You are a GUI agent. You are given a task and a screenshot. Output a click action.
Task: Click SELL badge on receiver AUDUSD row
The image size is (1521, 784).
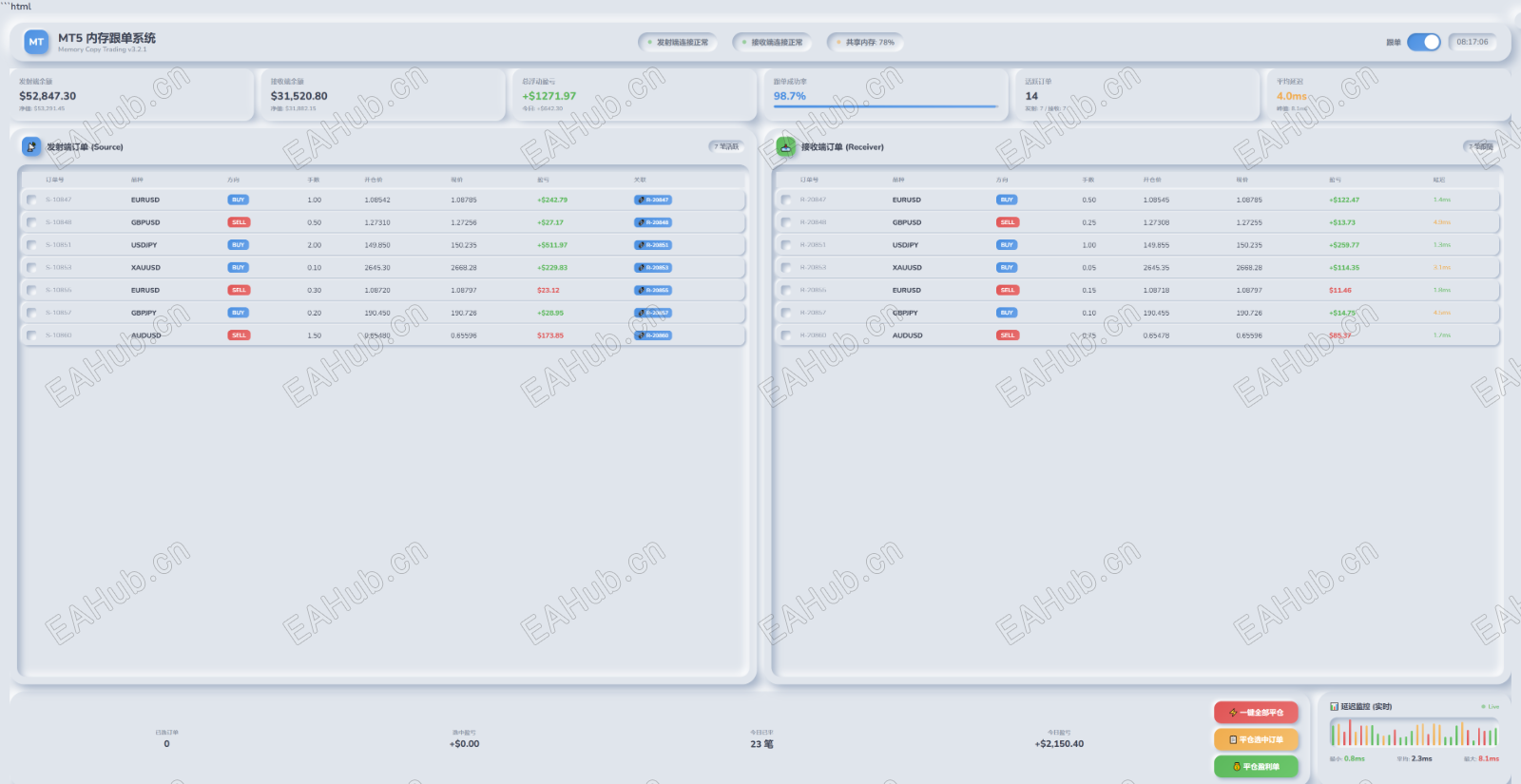tap(1008, 335)
